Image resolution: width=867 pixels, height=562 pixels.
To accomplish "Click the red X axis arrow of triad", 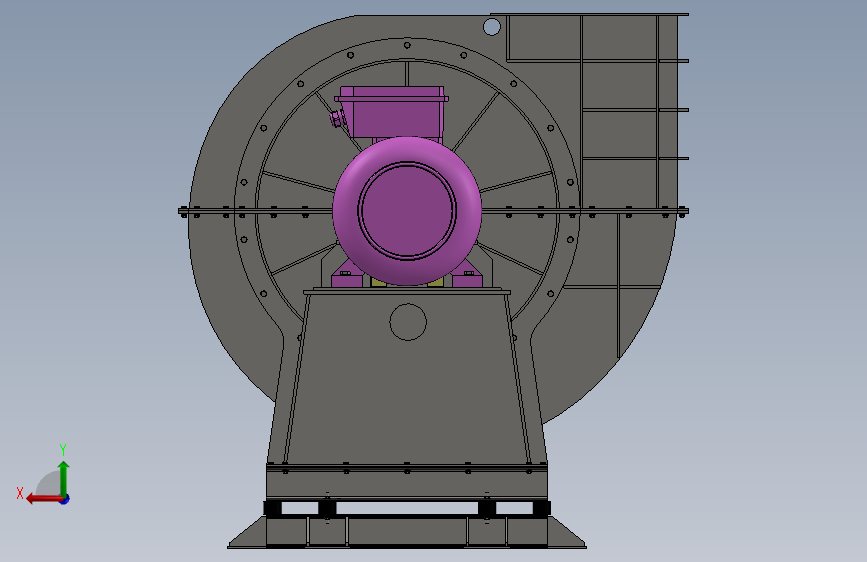I will (43, 499).
